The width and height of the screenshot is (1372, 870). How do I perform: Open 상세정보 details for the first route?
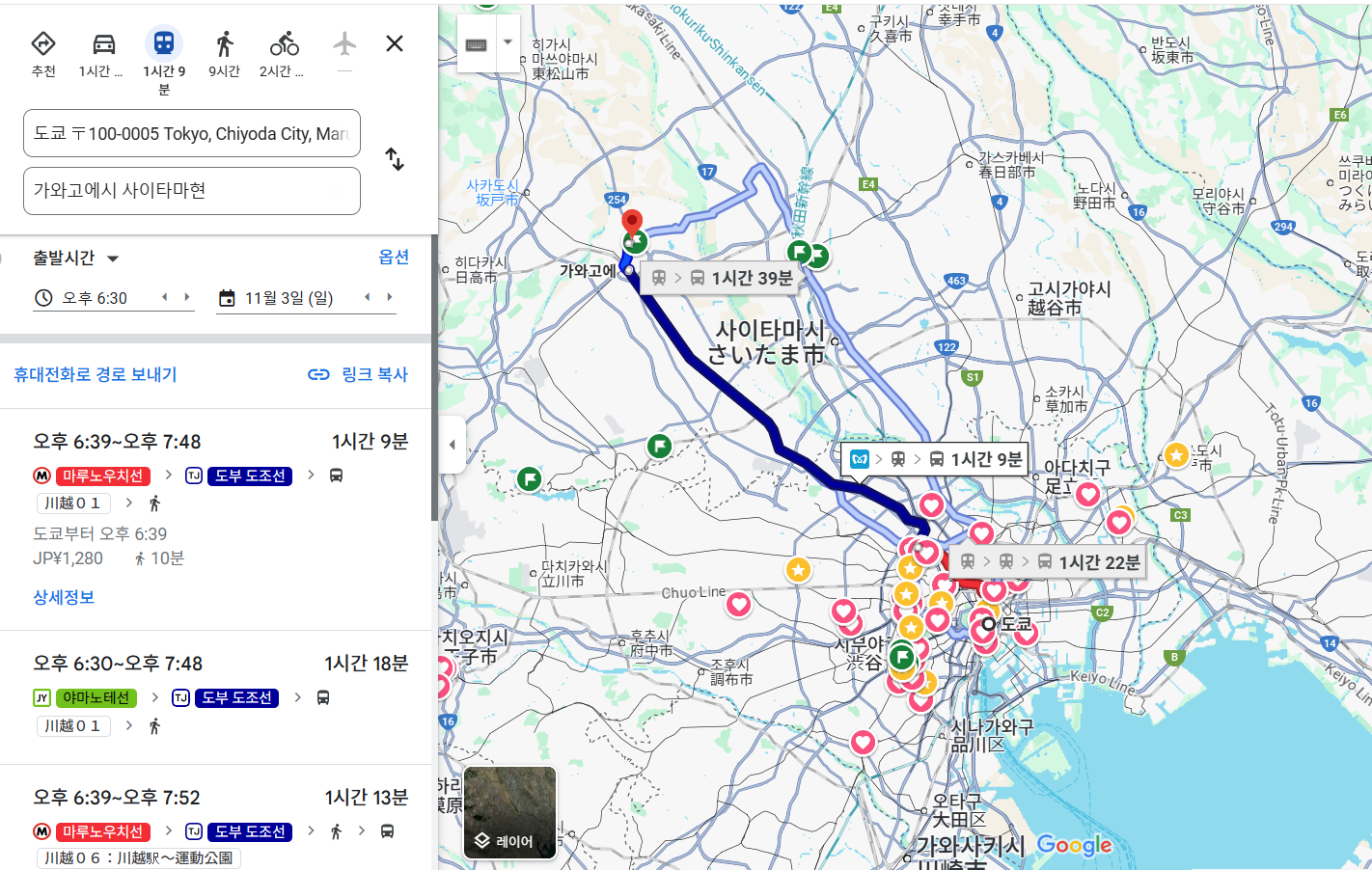(x=64, y=597)
